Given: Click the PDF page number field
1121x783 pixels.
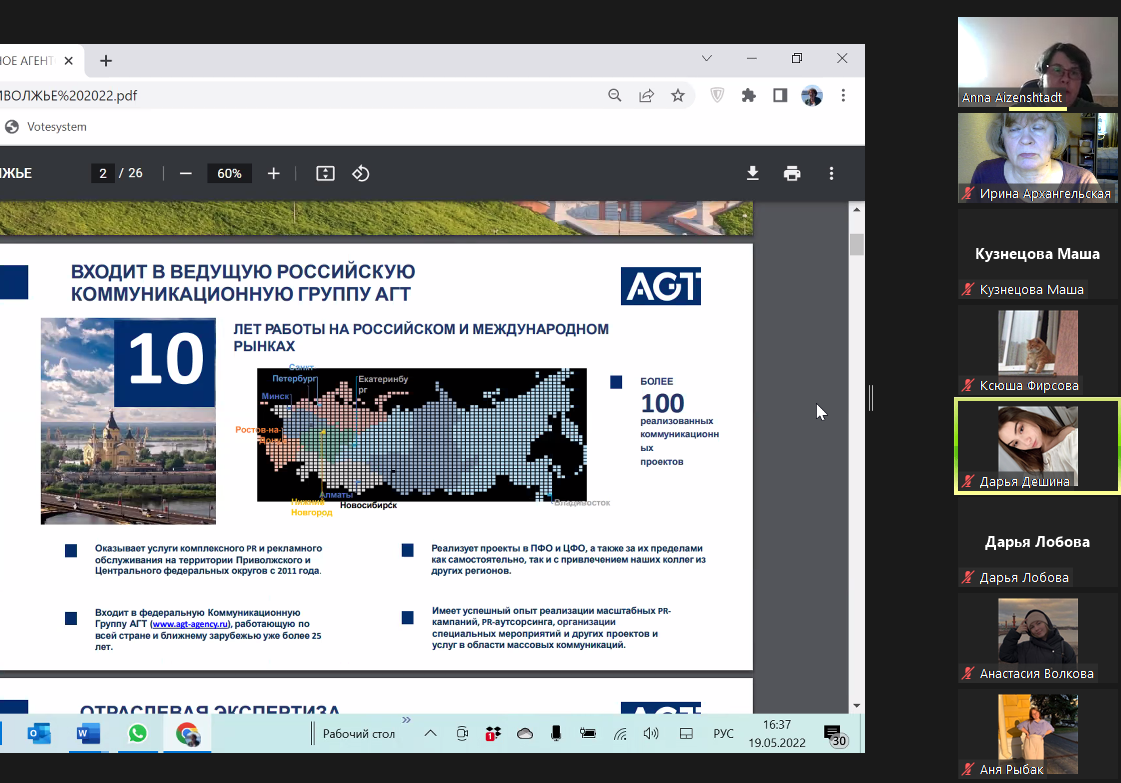Looking at the screenshot, I should click(103, 173).
